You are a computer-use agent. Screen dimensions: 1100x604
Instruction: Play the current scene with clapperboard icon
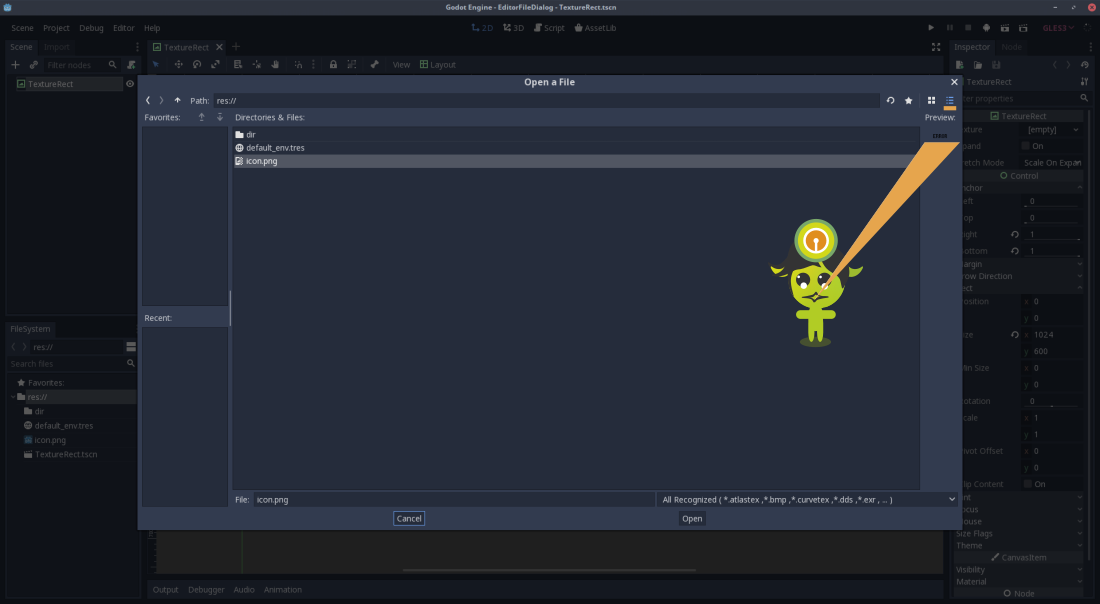(x=1005, y=28)
